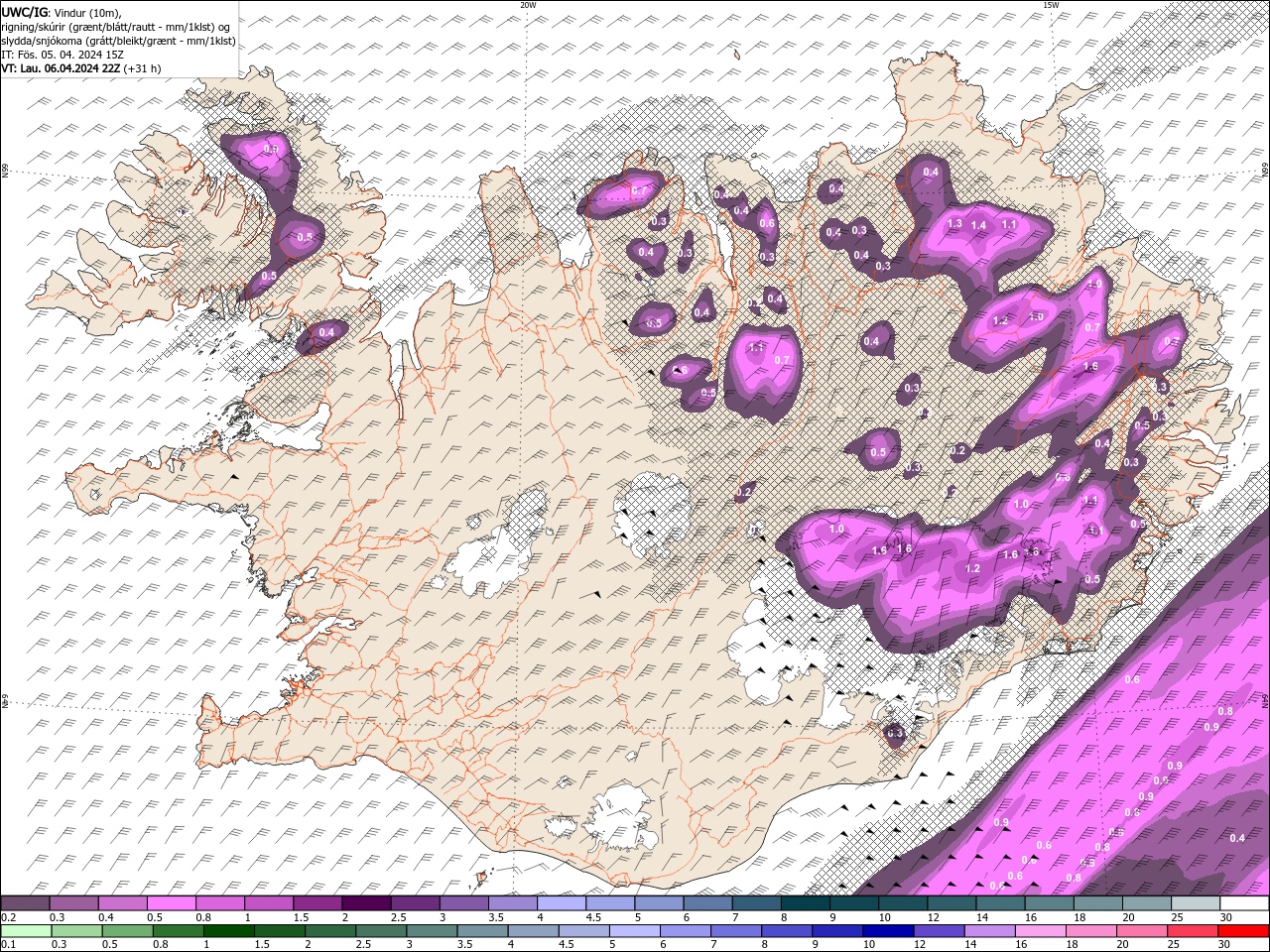This screenshot has height=952, width=1270.
Task: Click the bright pink 0.5–0.8 swatch, upper legend row
Action: [171, 903]
